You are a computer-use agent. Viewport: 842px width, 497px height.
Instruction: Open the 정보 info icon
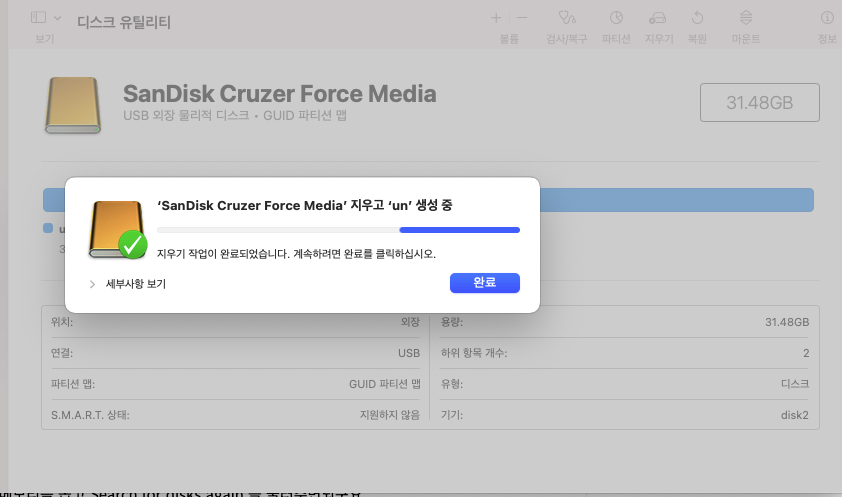point(827,18)
